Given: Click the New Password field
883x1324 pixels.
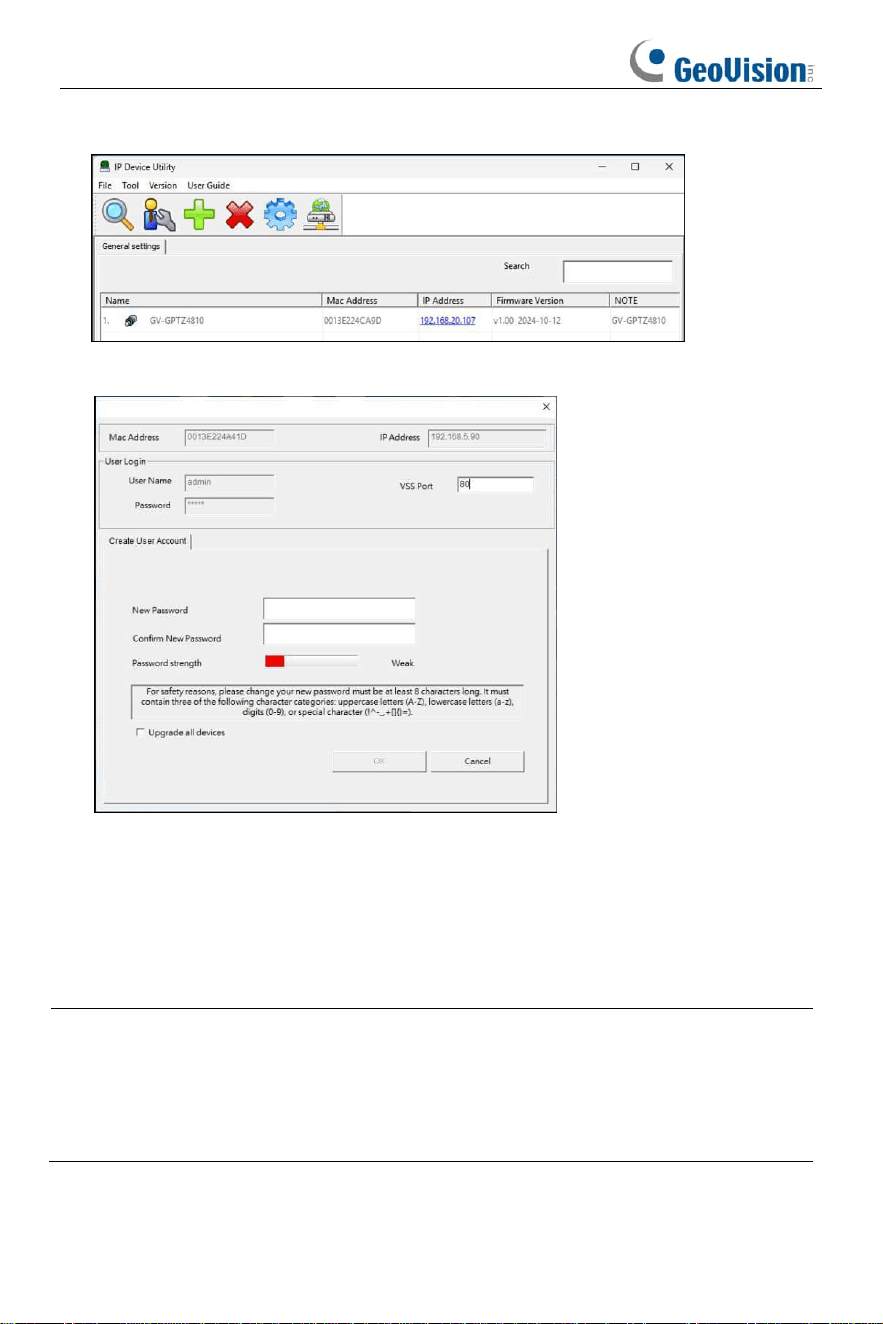Looking at the screenshot, I should pos(339,609).
